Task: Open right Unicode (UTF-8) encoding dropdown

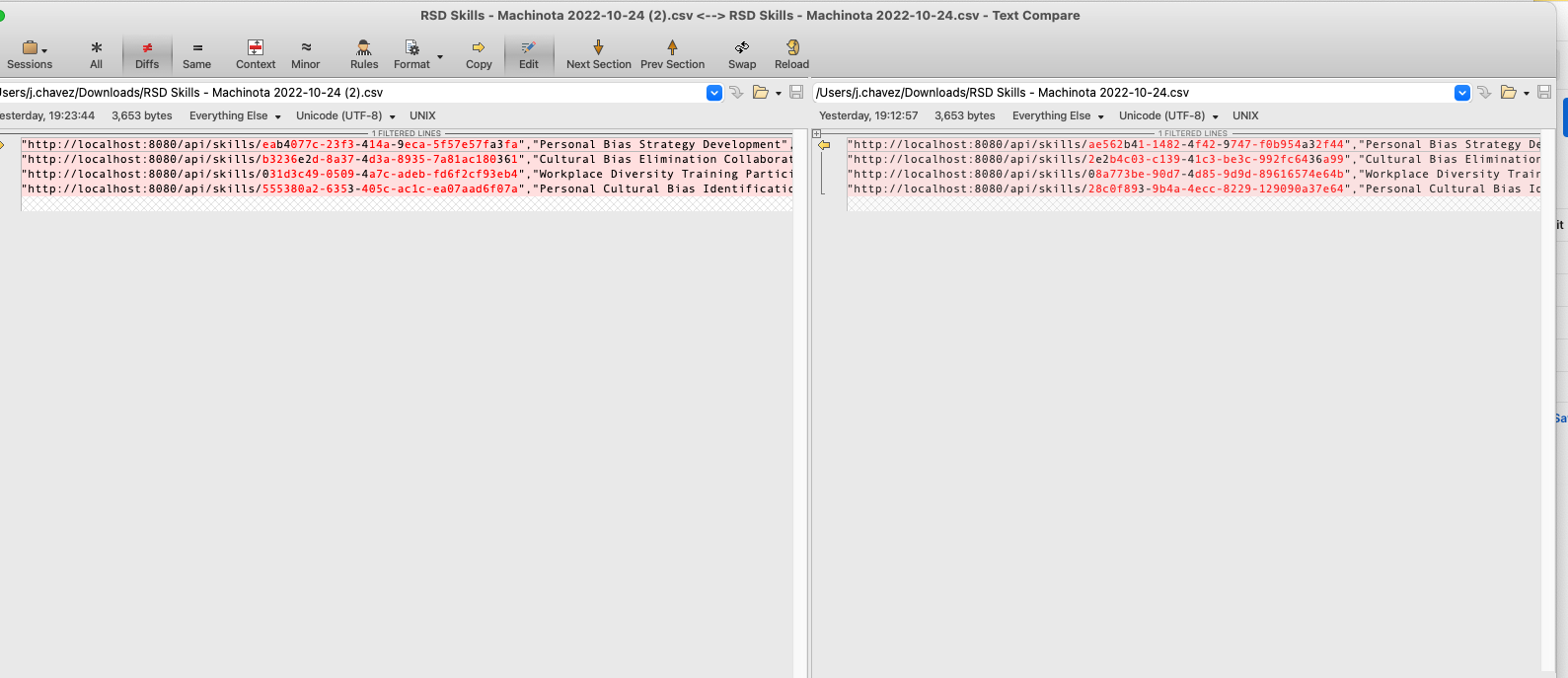Action: [x=1168, y=115]
